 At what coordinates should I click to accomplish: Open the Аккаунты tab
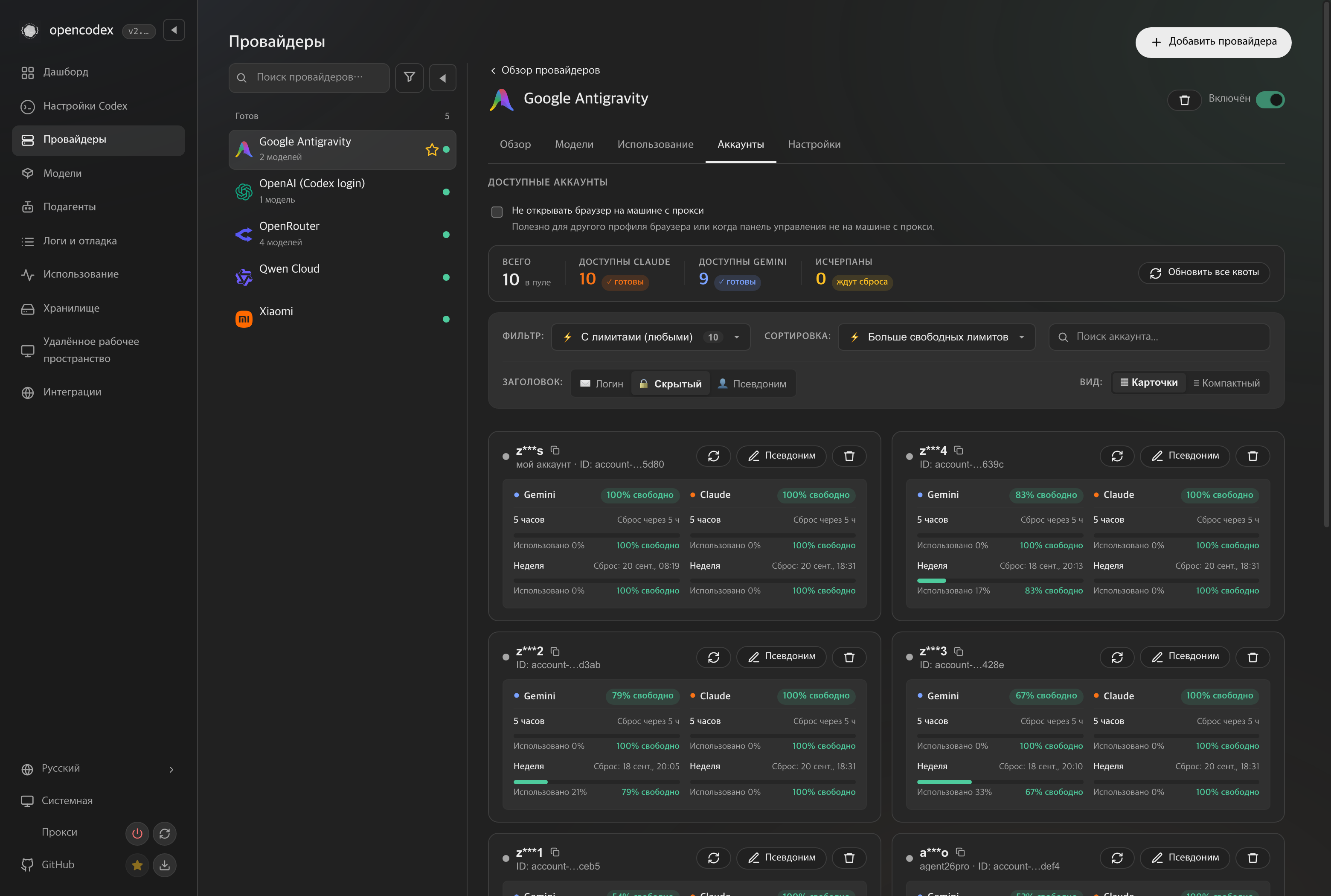tap(740, 145)
